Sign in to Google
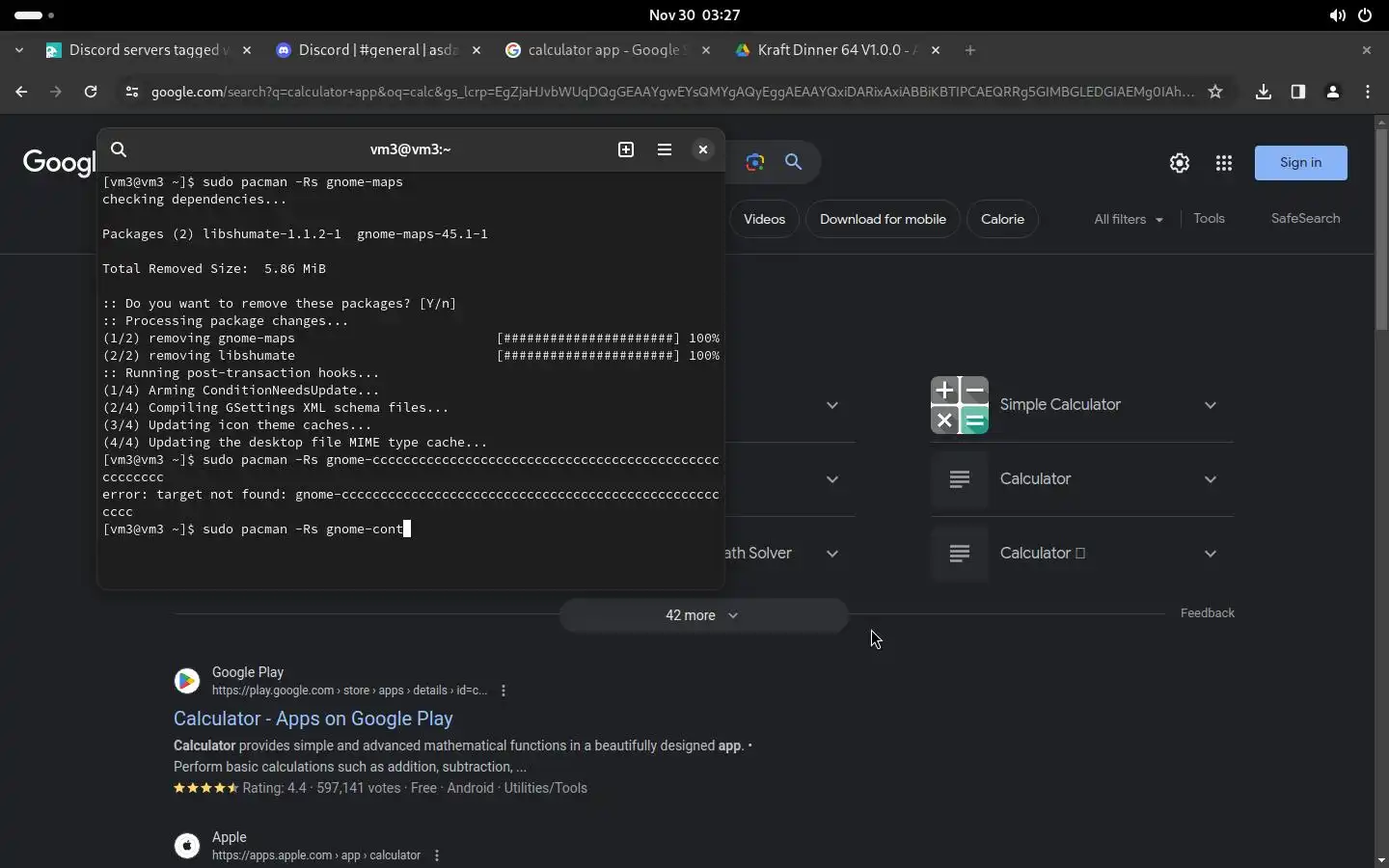The height and width of the screenshot is (868, 1389). coord(1300,163)
